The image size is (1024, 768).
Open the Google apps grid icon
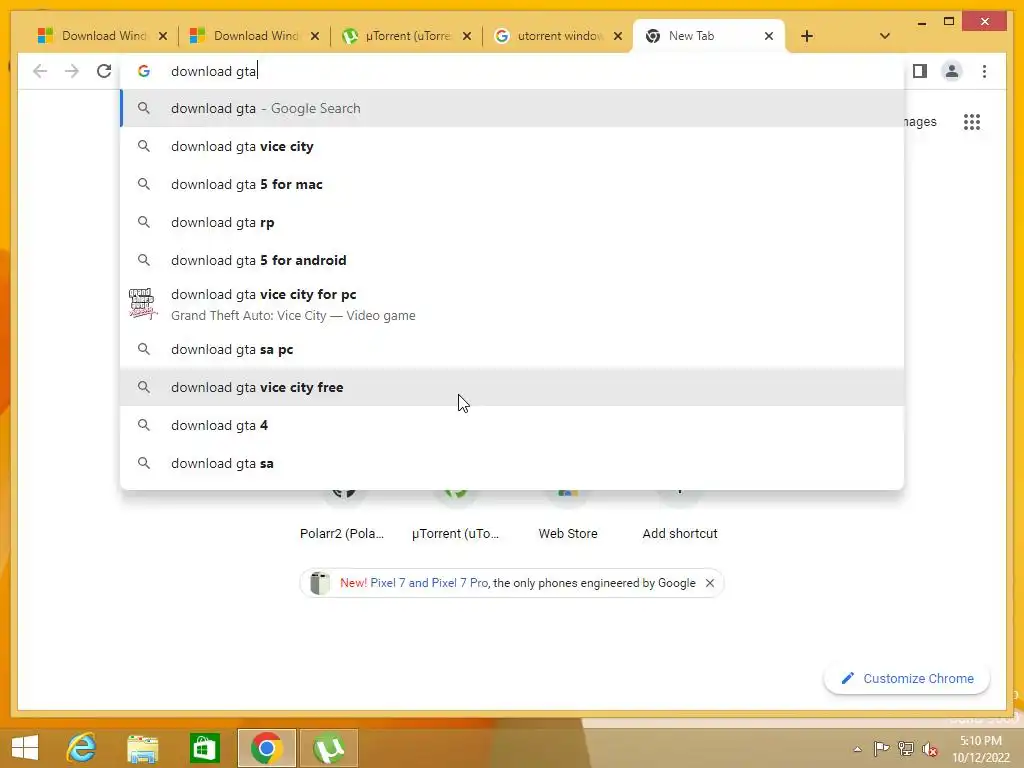pyautogui.click(x=972, y=121)
